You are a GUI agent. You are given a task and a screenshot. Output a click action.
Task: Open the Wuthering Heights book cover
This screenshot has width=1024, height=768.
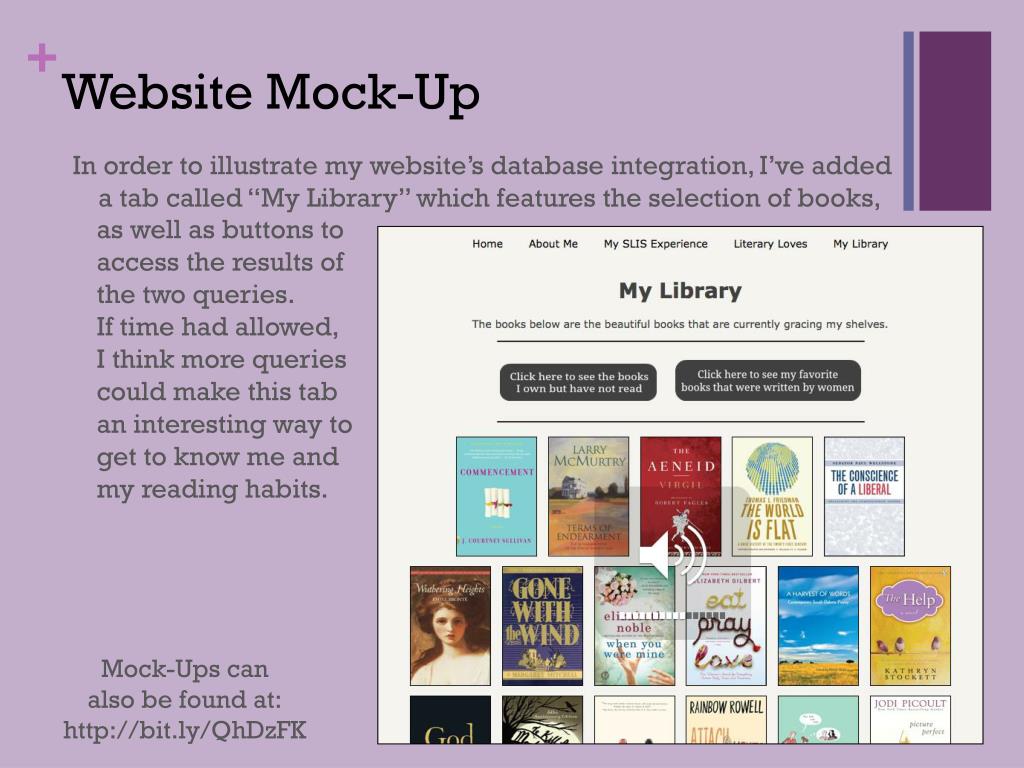[x=450, y=626]
